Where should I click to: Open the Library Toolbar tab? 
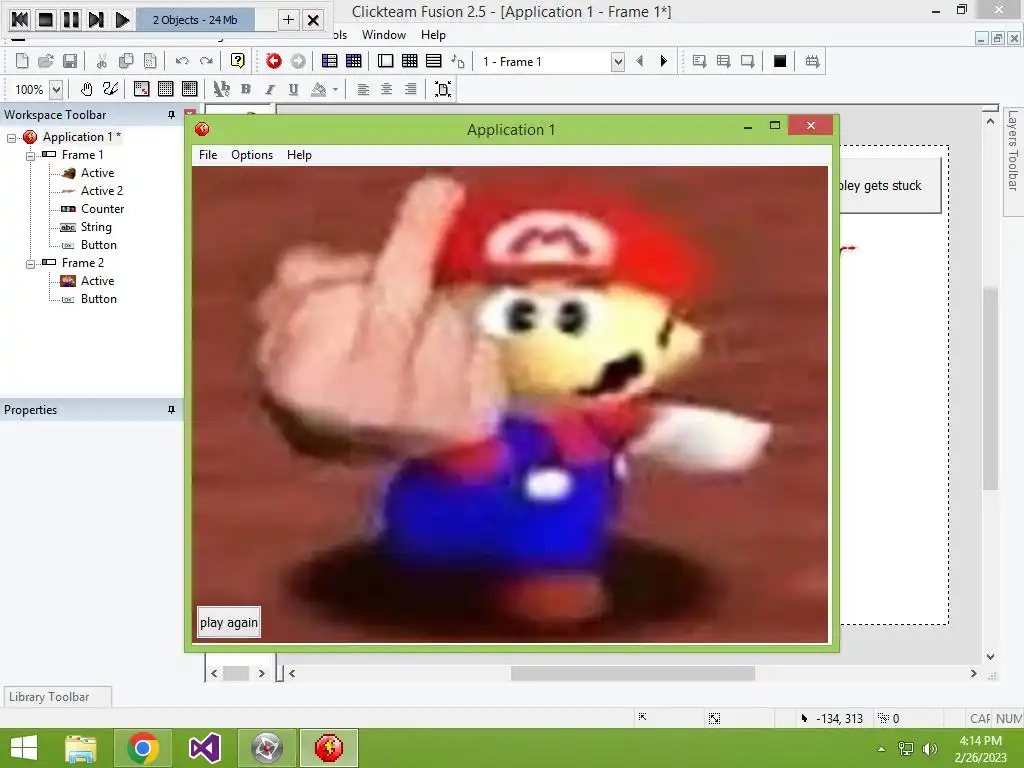click(57, 697)
